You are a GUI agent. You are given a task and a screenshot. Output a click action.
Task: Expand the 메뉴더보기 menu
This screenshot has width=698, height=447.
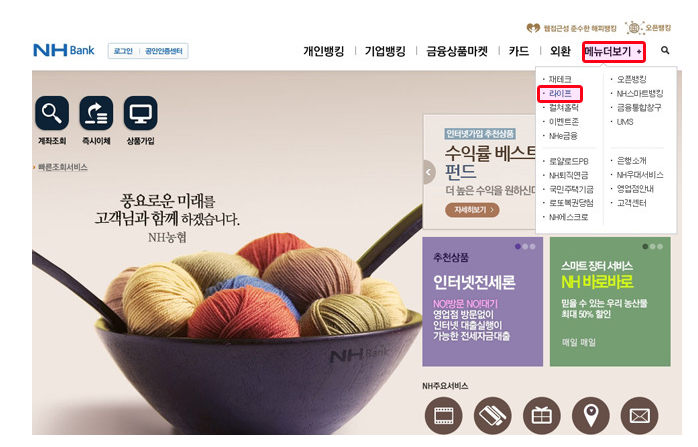(613, 52)
